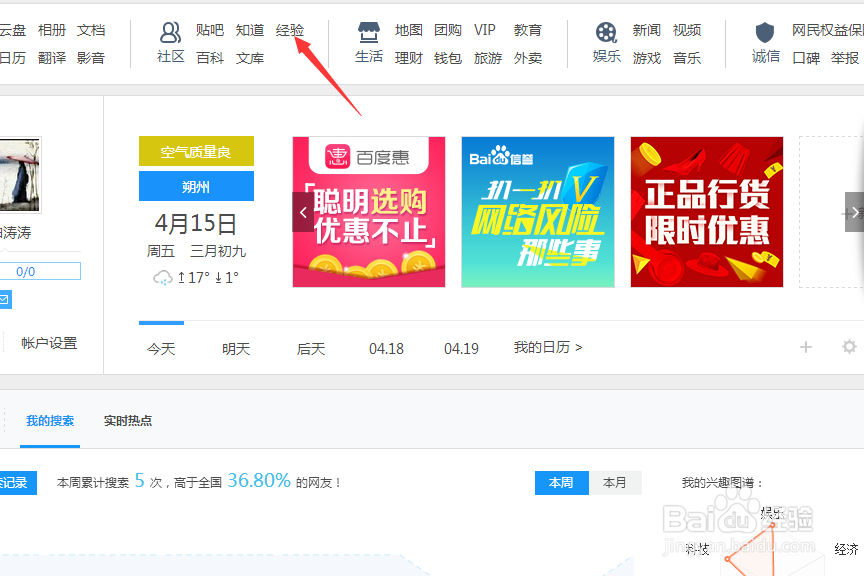Click the search count number 5
The width and height of the screenshot is (864, 576).
point(139,481)
